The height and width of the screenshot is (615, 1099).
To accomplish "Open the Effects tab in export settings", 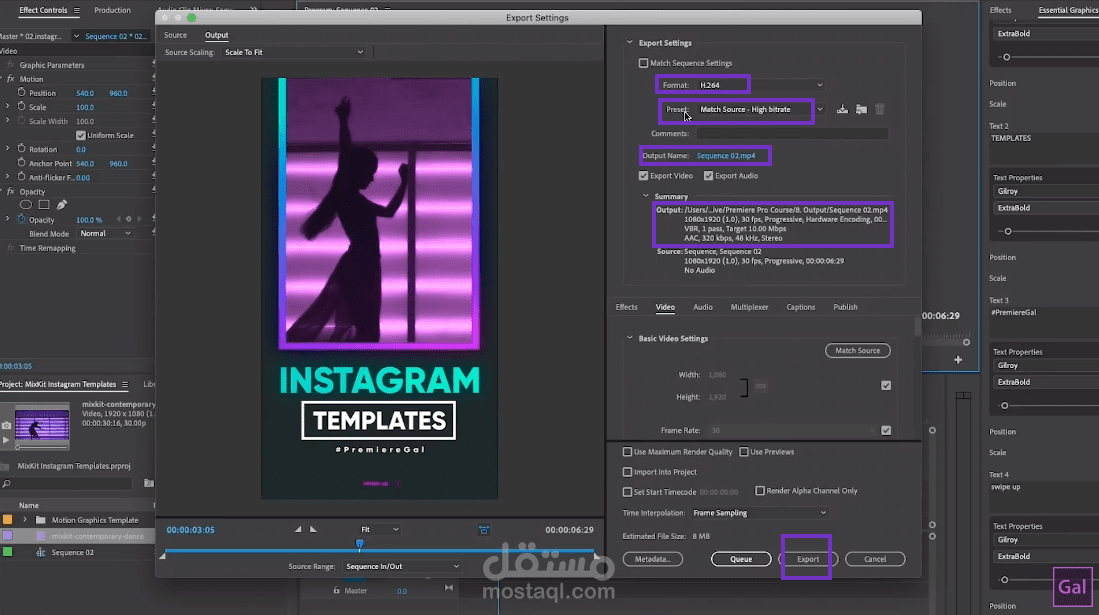I will click(x=627, y=307).
